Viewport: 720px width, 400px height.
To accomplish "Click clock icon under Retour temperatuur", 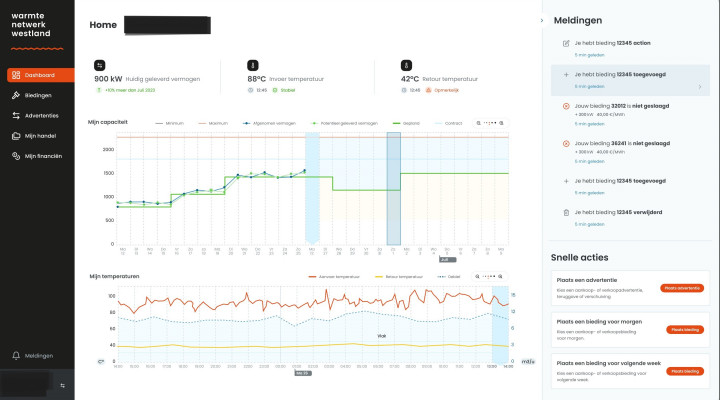I will point(404,90).
